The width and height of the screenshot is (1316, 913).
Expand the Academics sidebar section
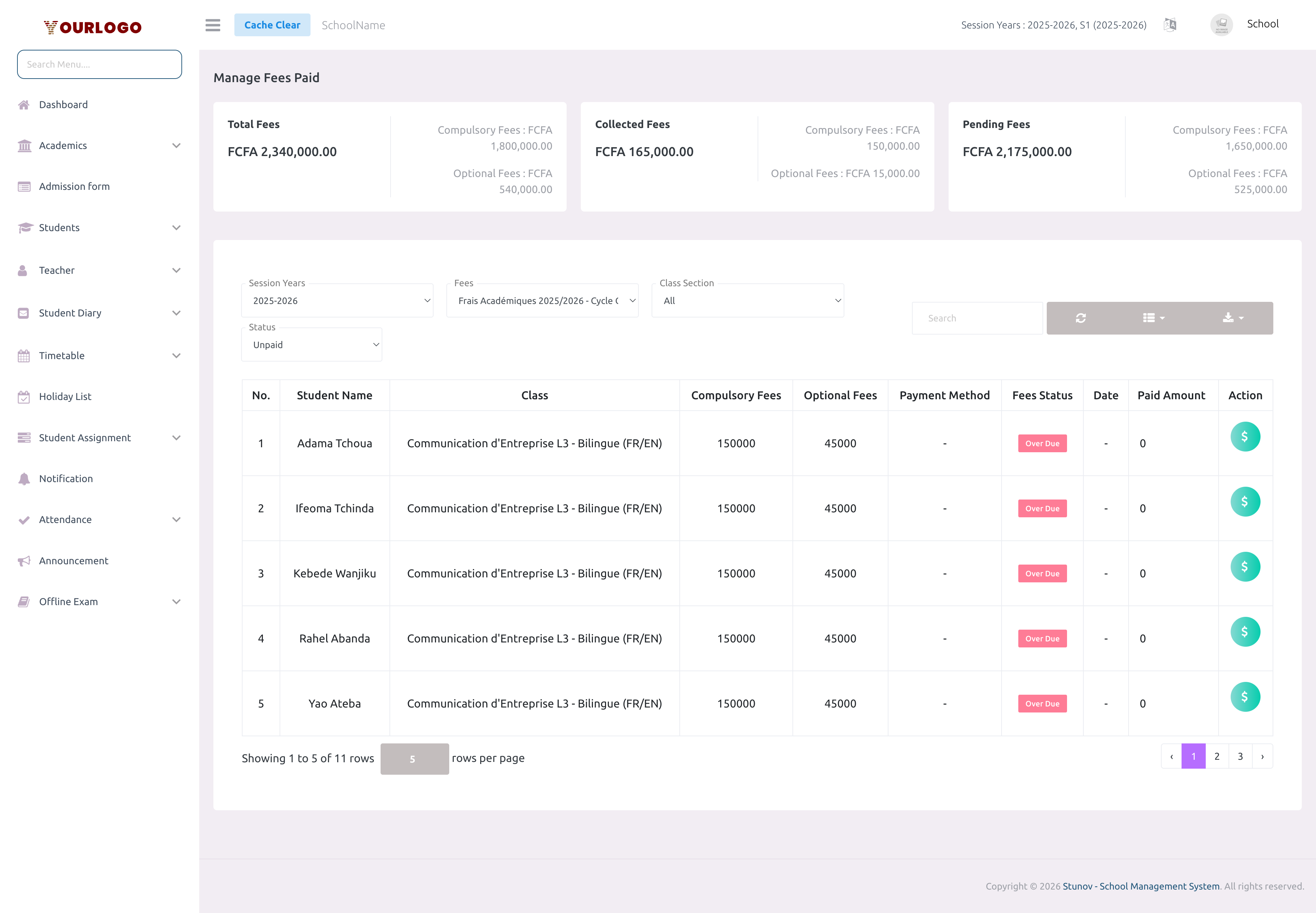(x=63, y=145)
